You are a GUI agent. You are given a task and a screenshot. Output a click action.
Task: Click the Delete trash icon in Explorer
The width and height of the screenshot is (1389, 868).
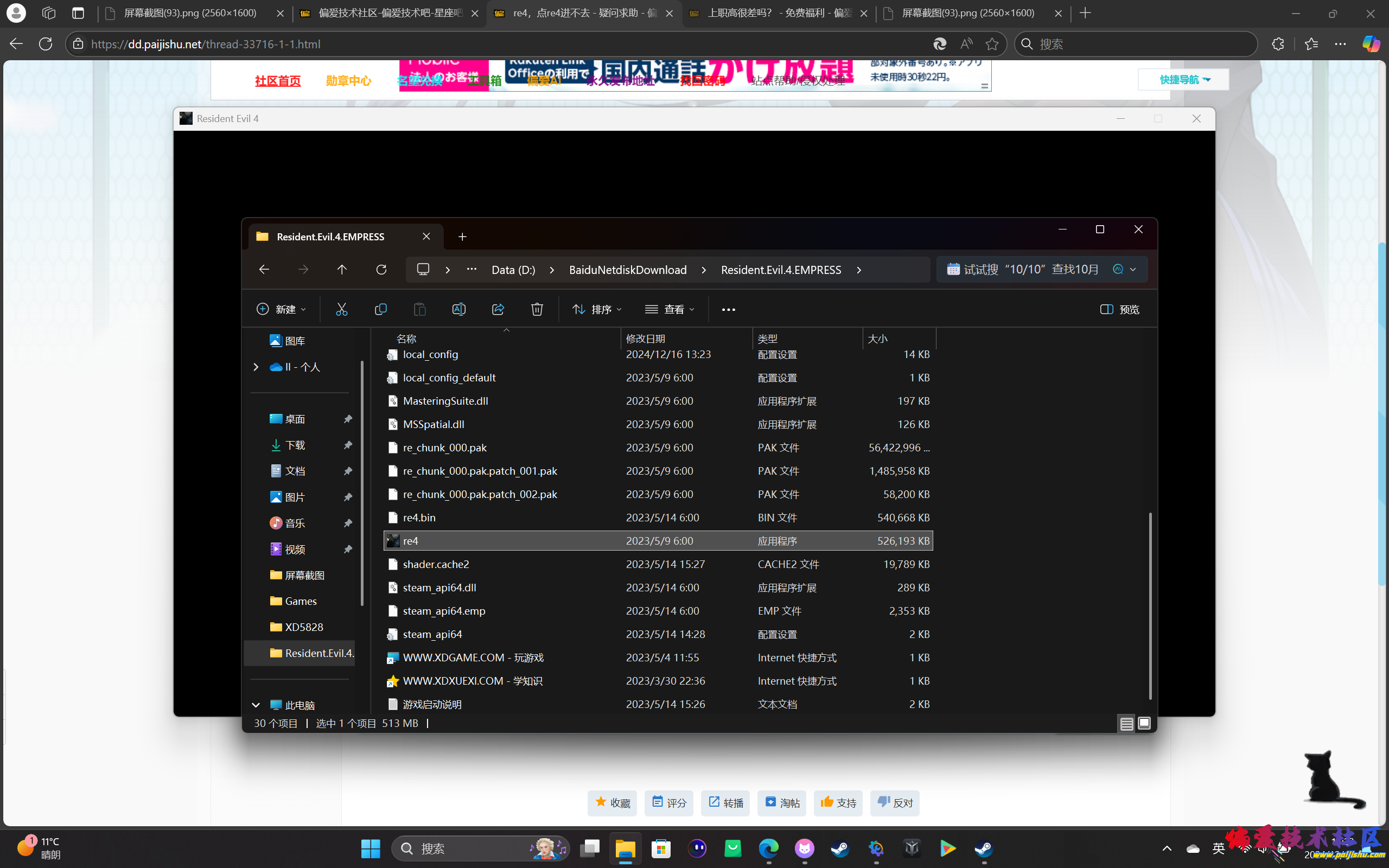point(537,309)
